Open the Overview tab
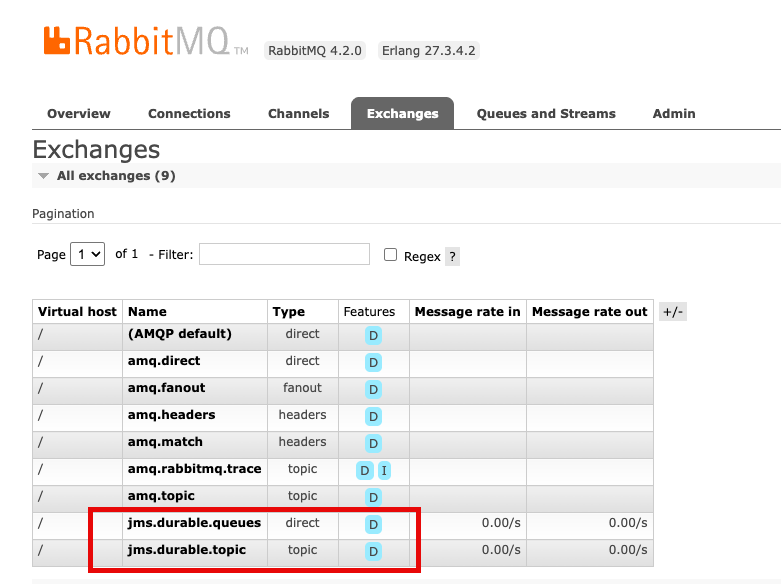 (79, 114)
